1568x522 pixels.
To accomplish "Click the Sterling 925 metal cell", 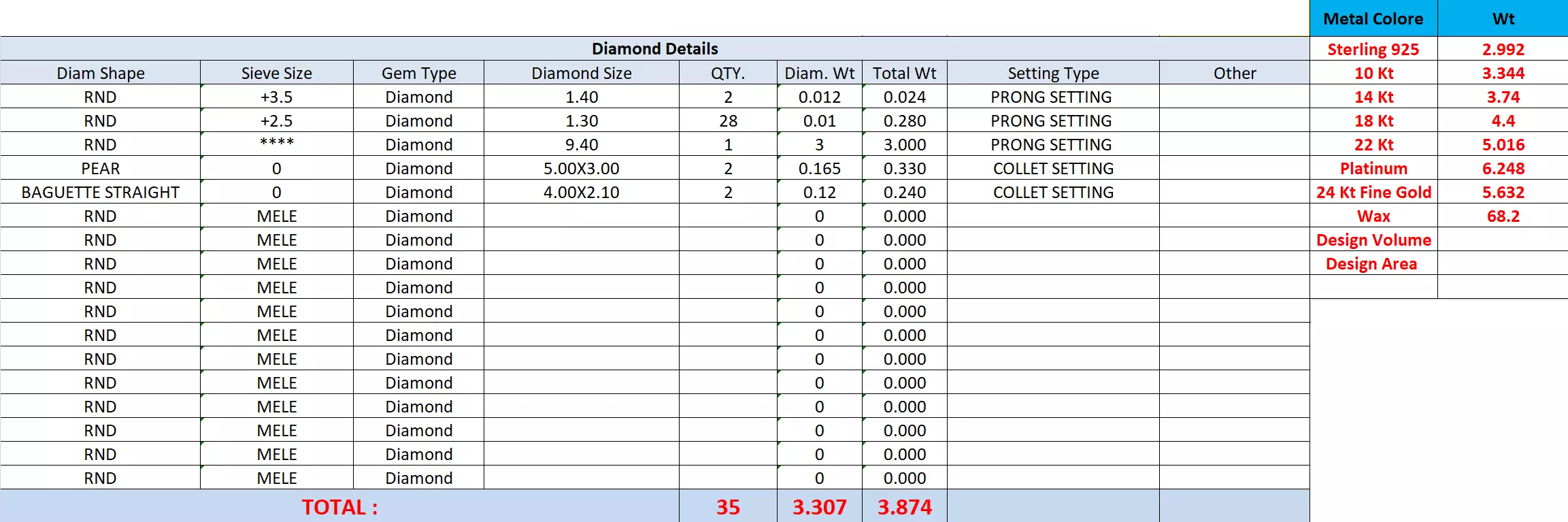I will click(1373, 49).
